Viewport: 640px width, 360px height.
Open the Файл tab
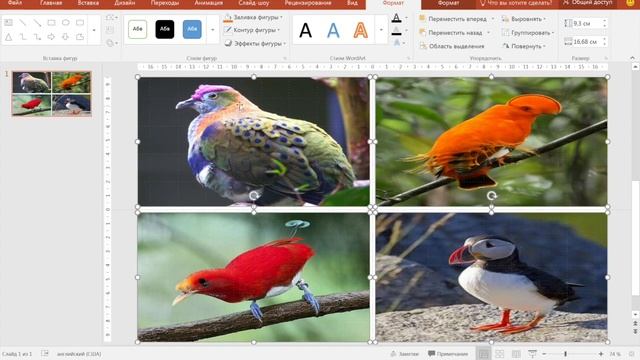point(15,3)
